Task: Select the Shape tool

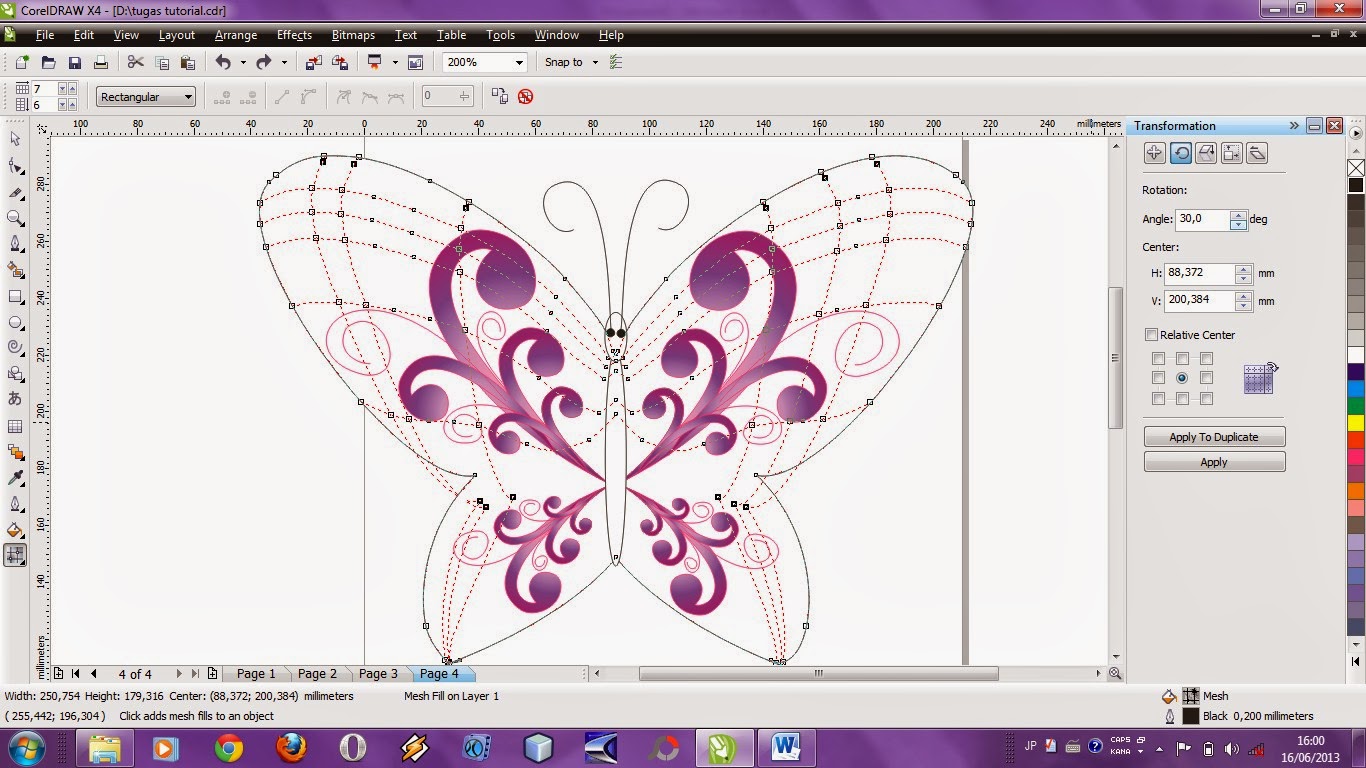Action: 15,166
